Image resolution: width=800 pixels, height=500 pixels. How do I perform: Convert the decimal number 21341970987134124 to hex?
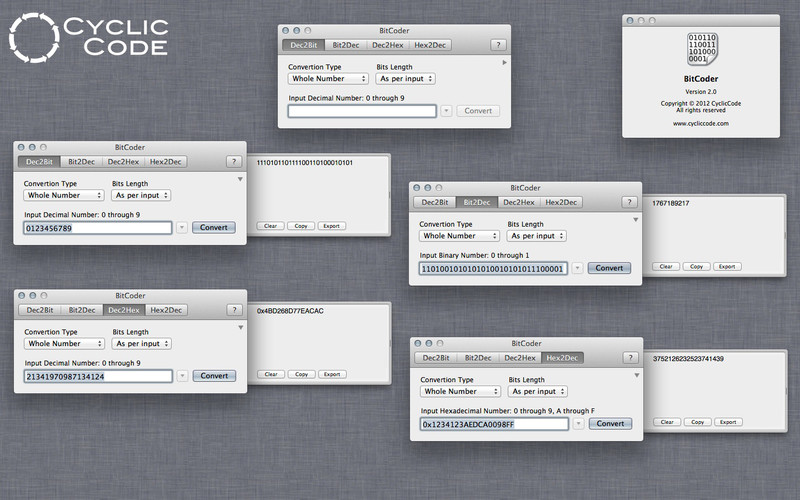(214, 376)
